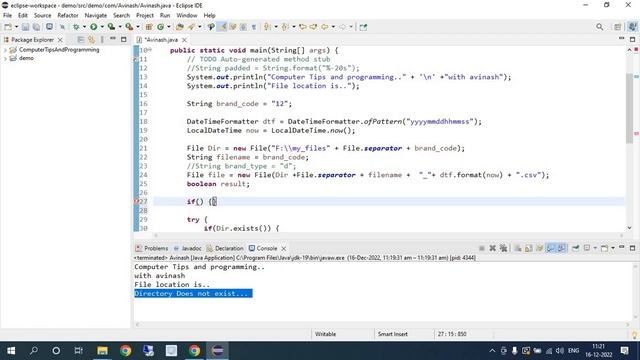Toggle Show Console on Standard Out
The width and height of the screenshot is (640, 360).
point(551,248)
